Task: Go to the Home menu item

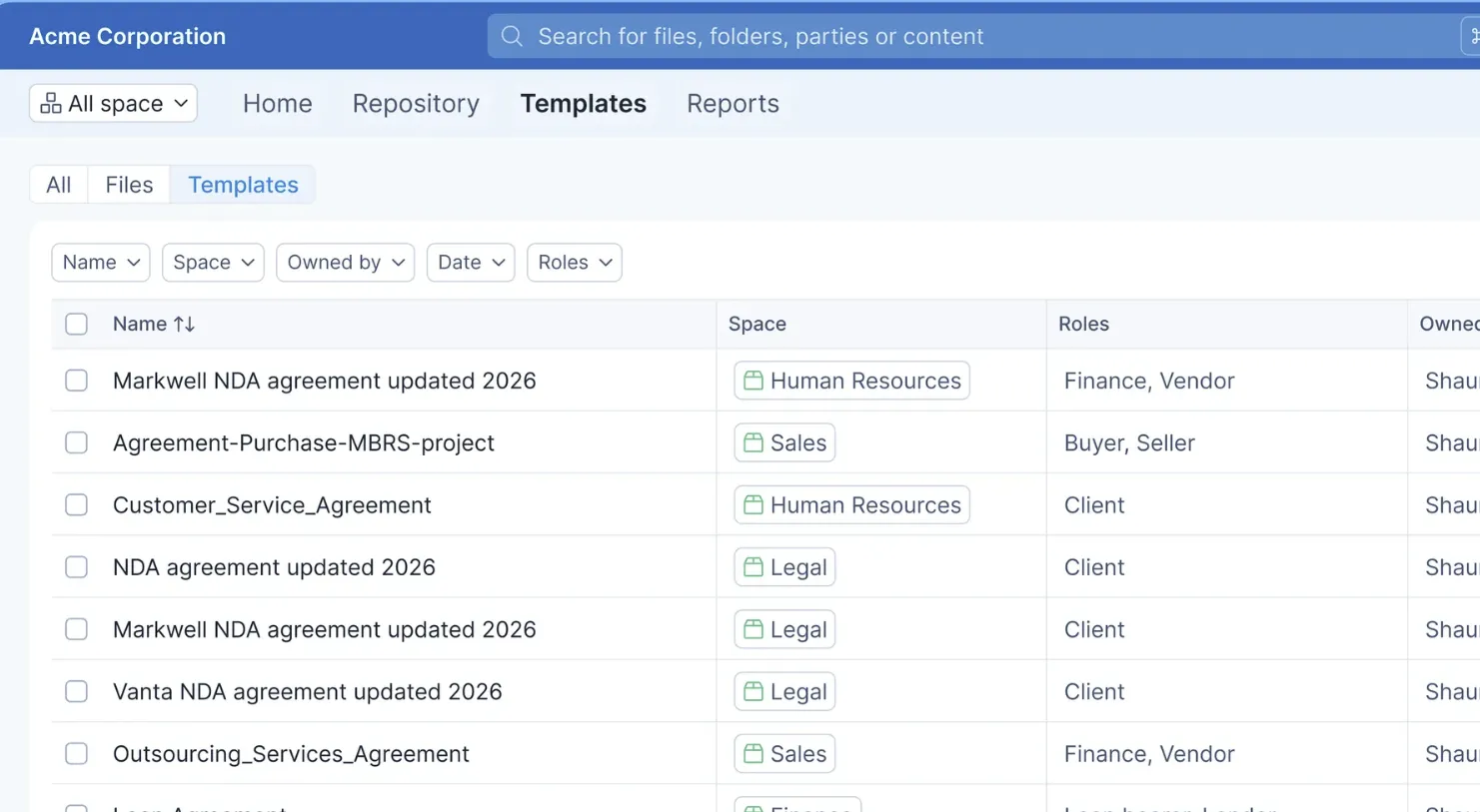Action: [x=278, y=104]
